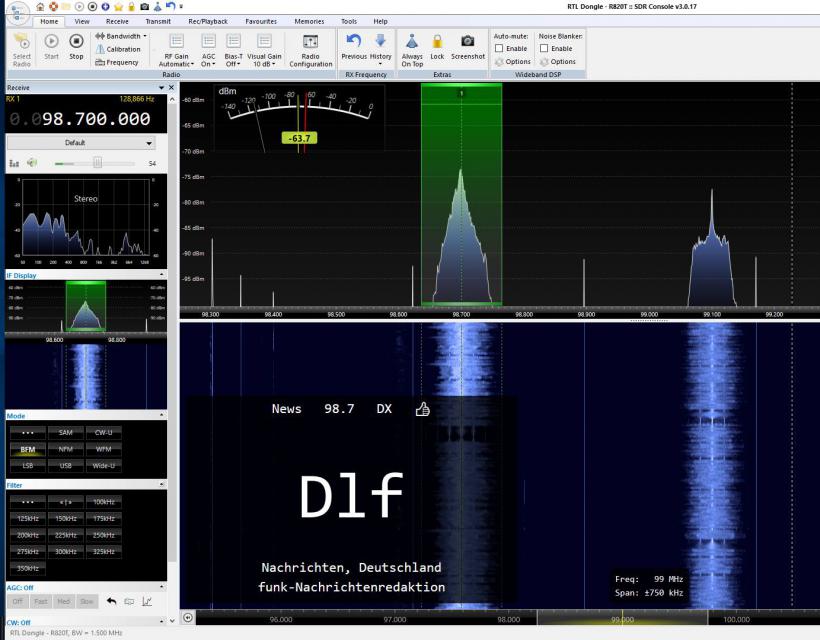The width and height of the screenshot is (820, 640).
Task: Click the Home icon in quick access bar
Action: tap(40, 6)
